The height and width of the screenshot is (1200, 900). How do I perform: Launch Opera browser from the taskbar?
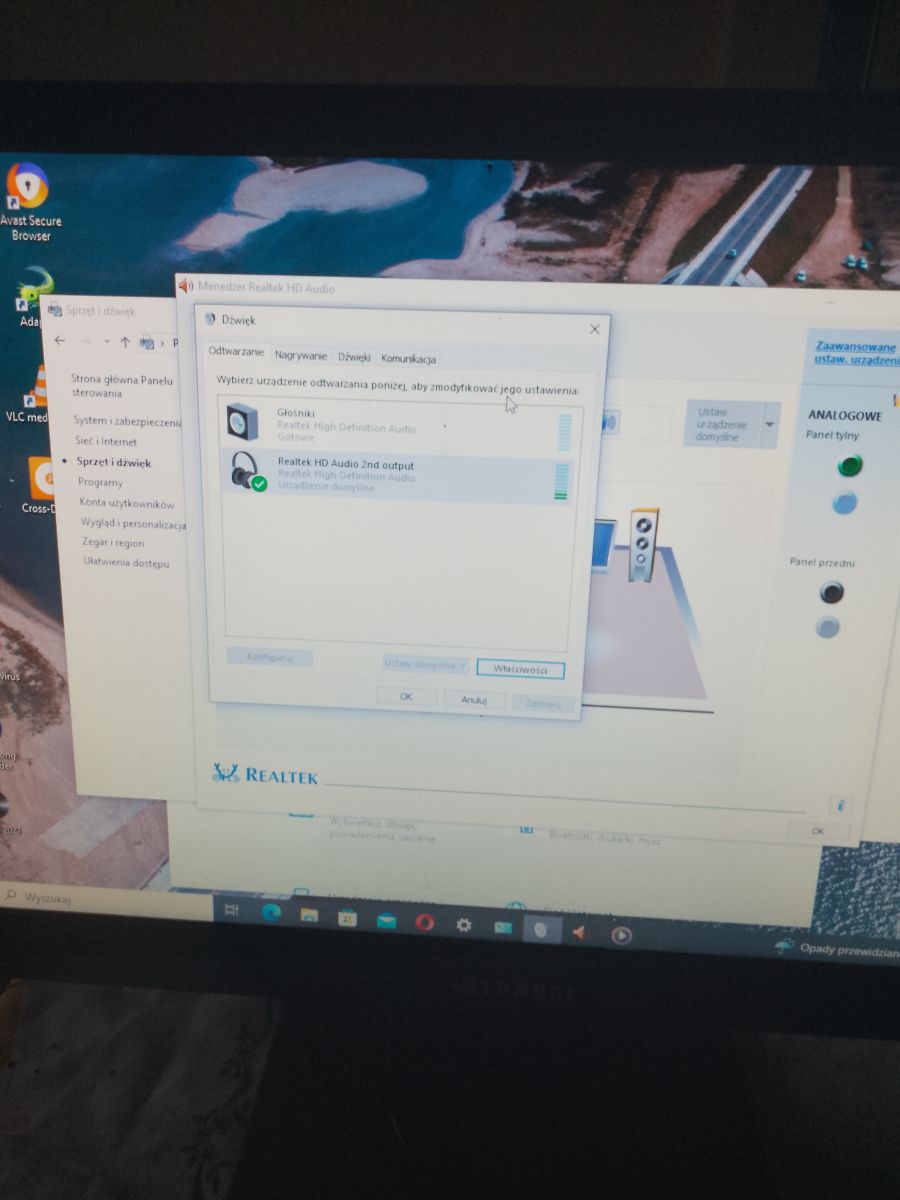tap(424, 922)
